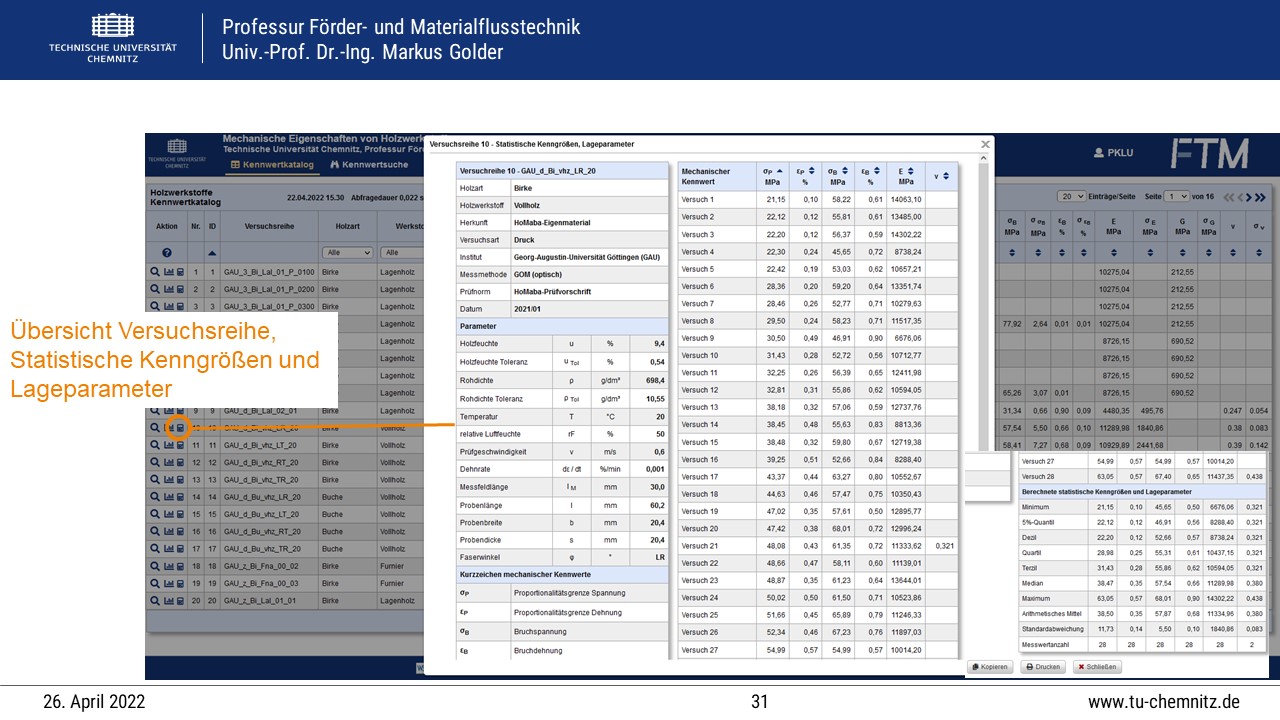Click the help question mark under Aktion
The width and height of the screenshot is (1280, 720).
[x=167, y=252]
